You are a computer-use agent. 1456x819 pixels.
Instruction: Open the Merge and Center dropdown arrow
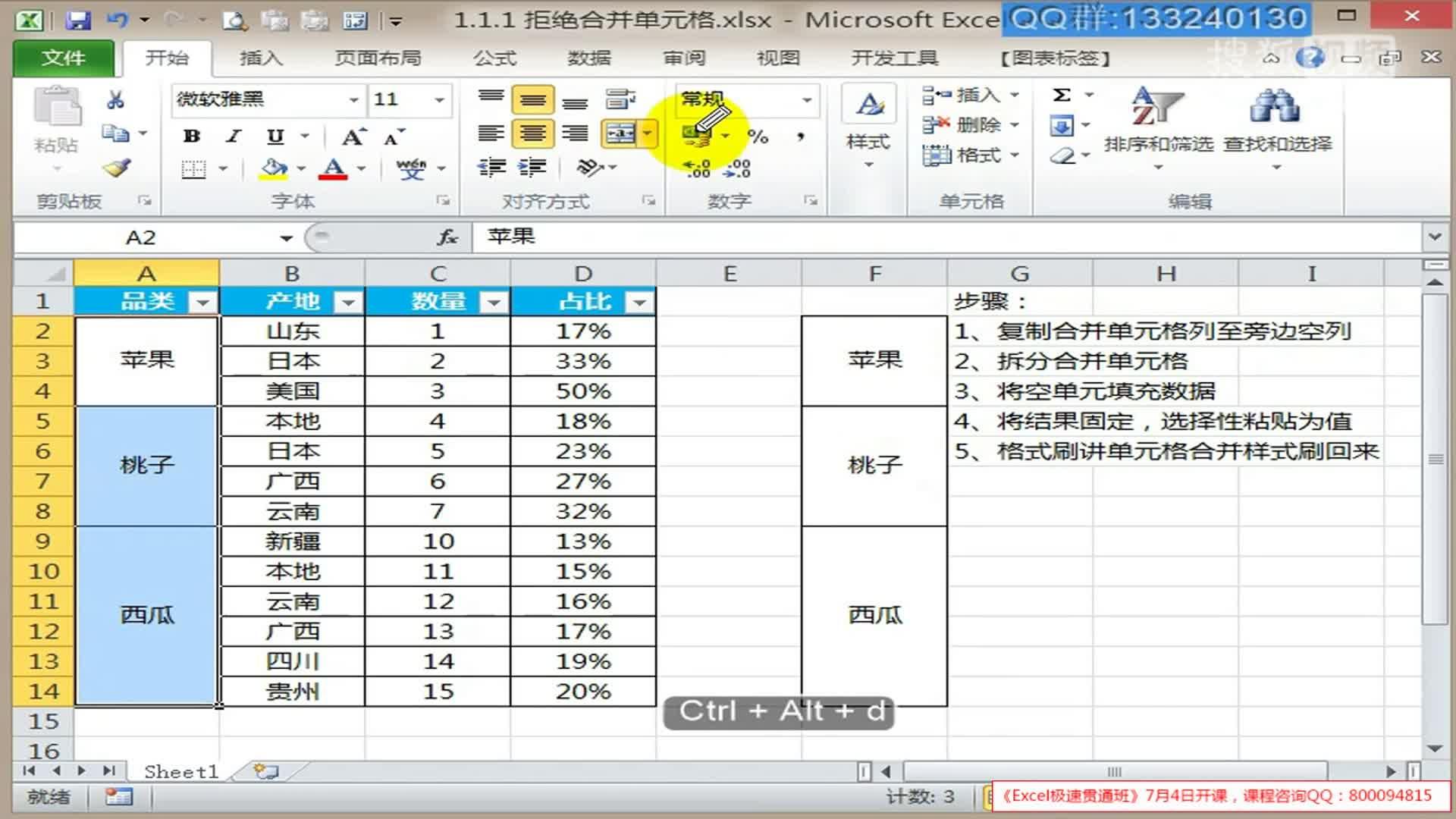point(647,133)
